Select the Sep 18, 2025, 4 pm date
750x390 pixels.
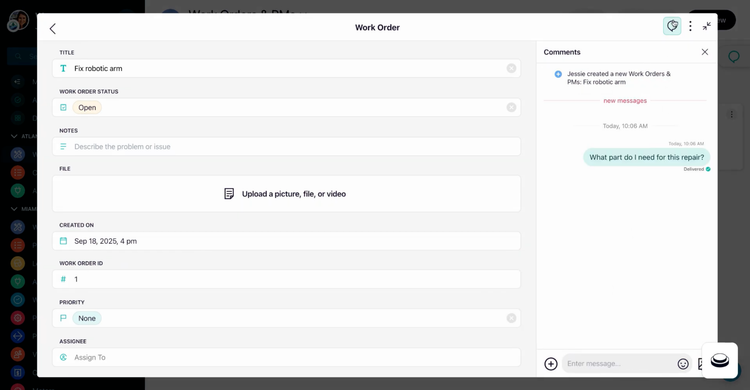tap(105, 241)
